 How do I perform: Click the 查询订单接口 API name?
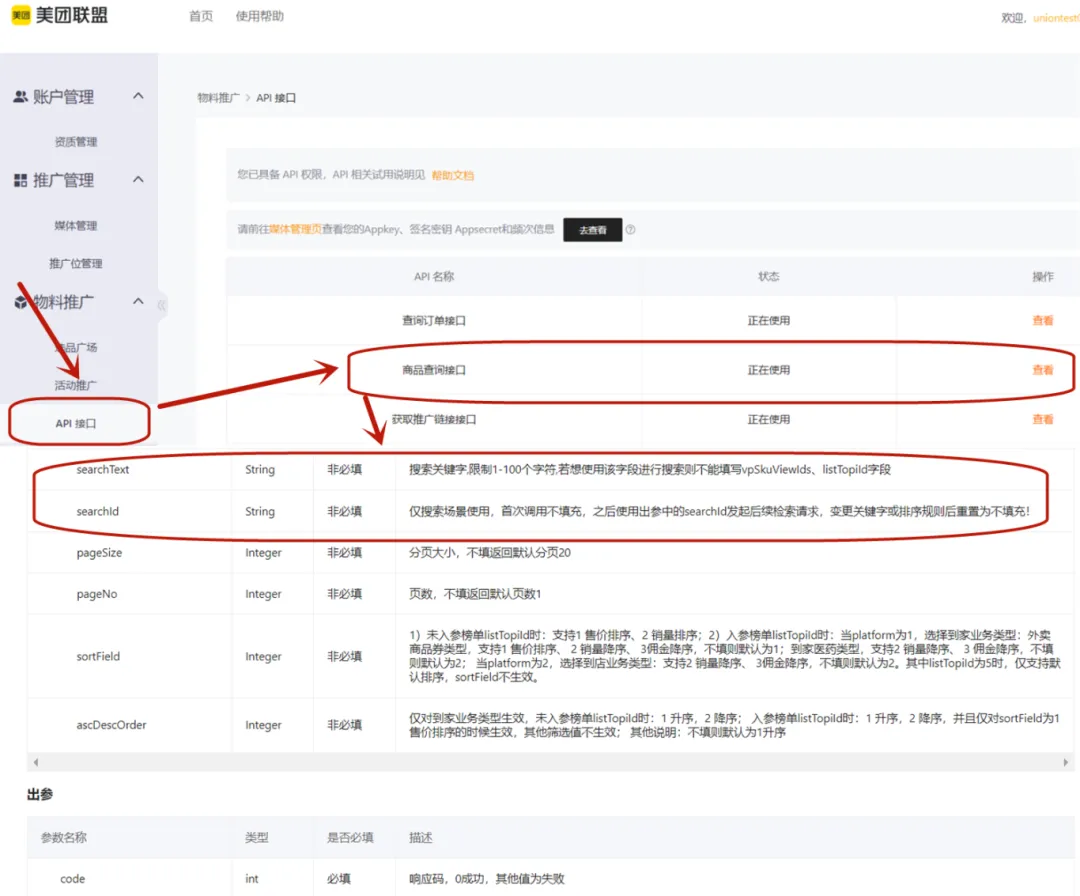(434, 321)
